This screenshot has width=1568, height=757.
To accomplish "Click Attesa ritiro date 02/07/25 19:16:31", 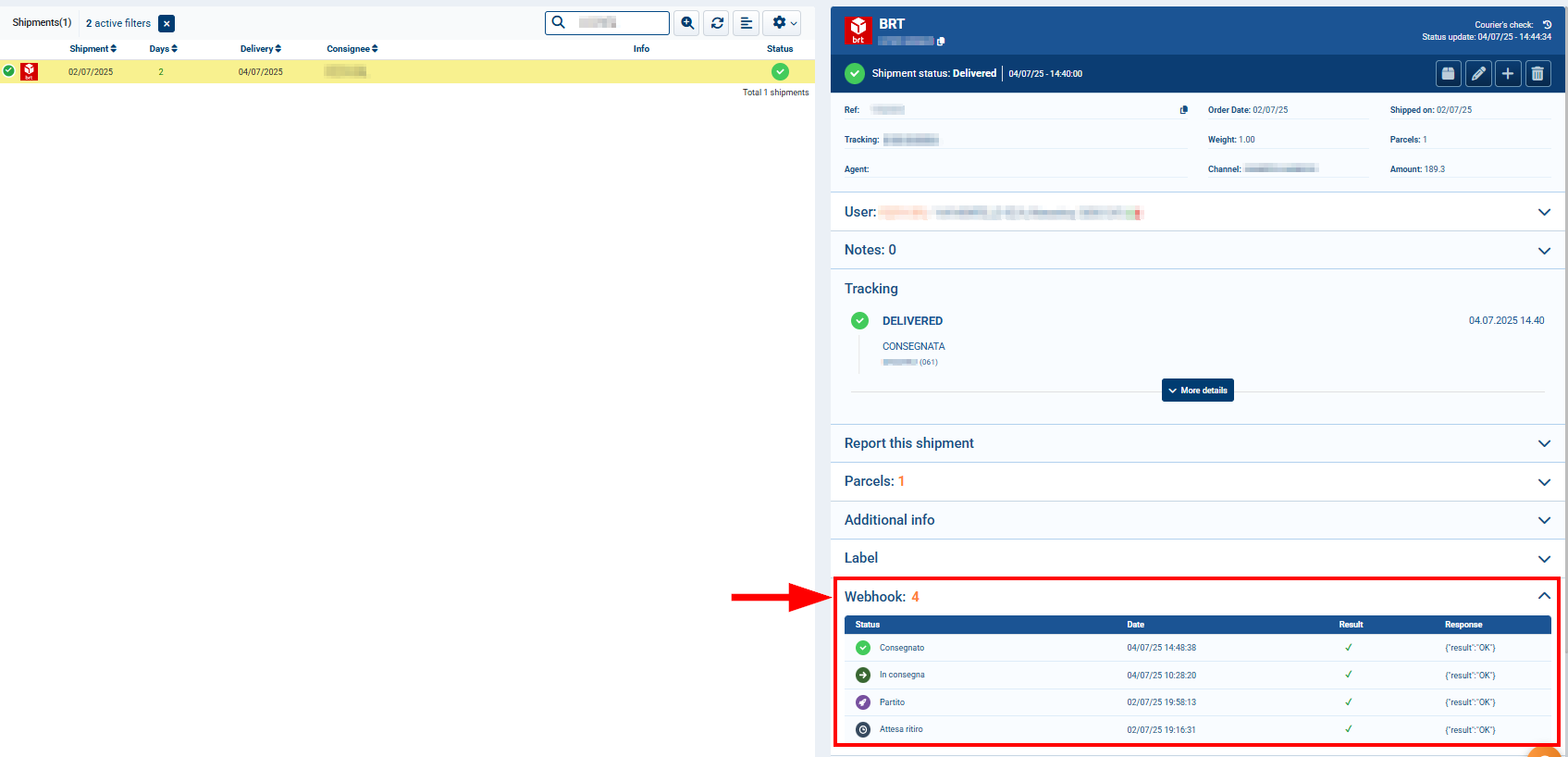I will [x=1161, y=730].
